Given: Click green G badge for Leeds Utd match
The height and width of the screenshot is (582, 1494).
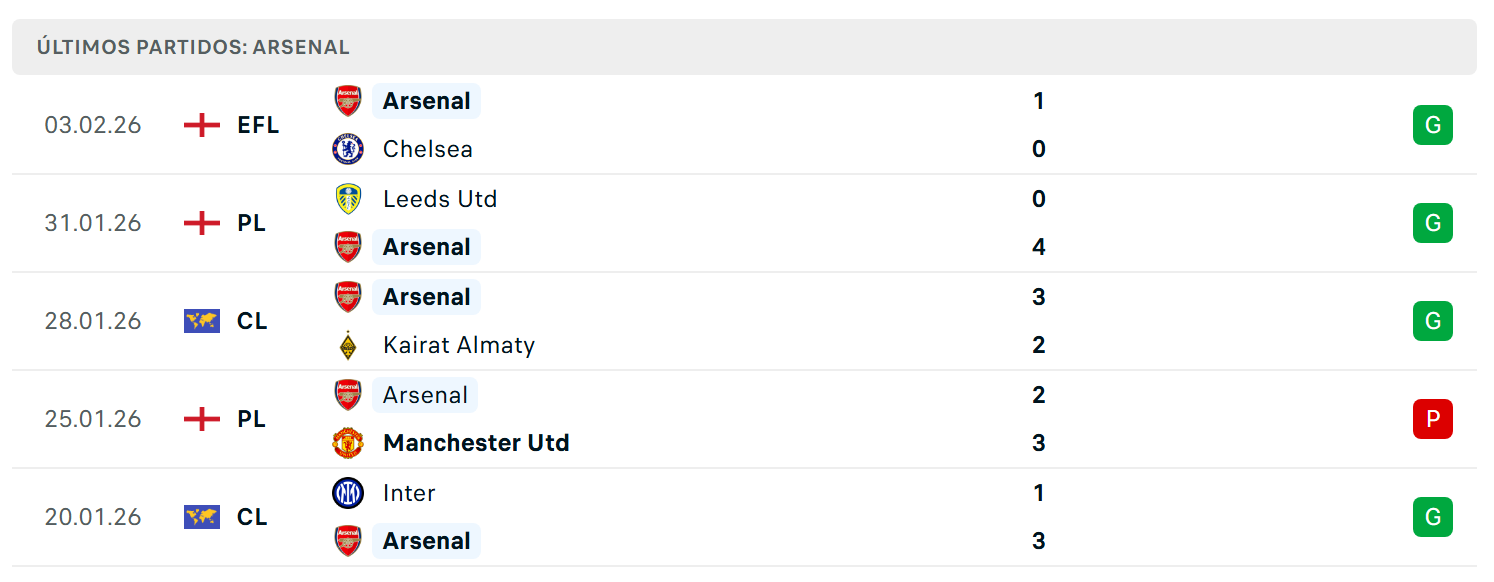Looking at the screenshot, I should tap(1433, 223).
